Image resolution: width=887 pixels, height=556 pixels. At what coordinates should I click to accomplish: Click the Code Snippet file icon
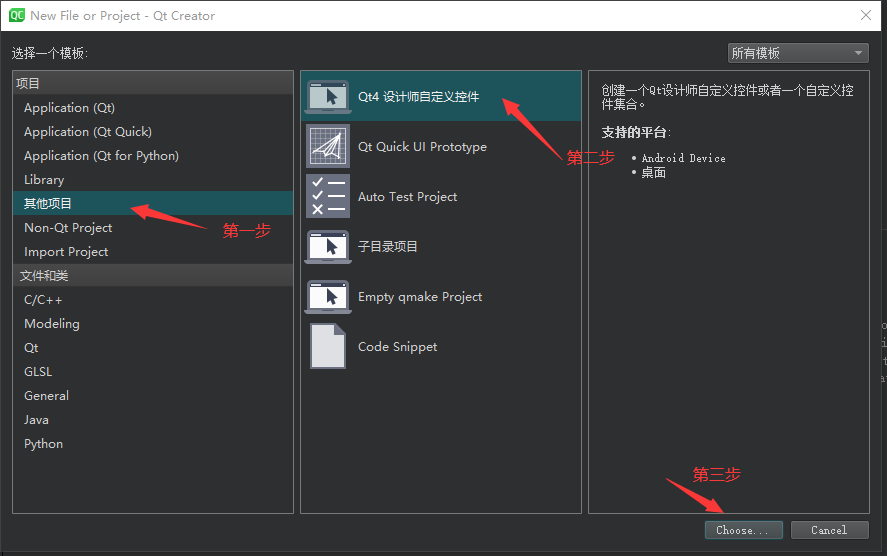coord(328,346)
